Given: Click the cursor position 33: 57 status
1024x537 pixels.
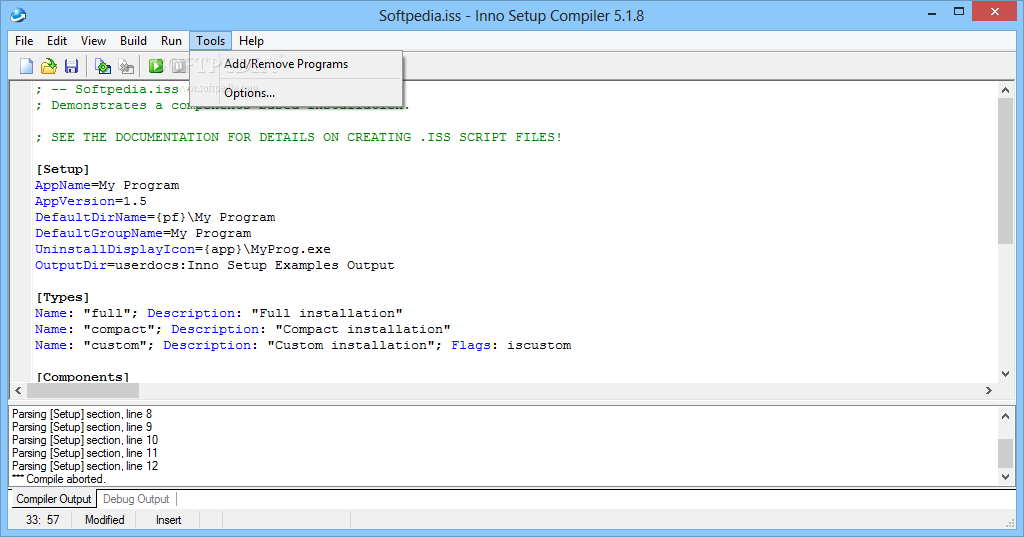Looking at the screenshot, I should click(42, 520).
